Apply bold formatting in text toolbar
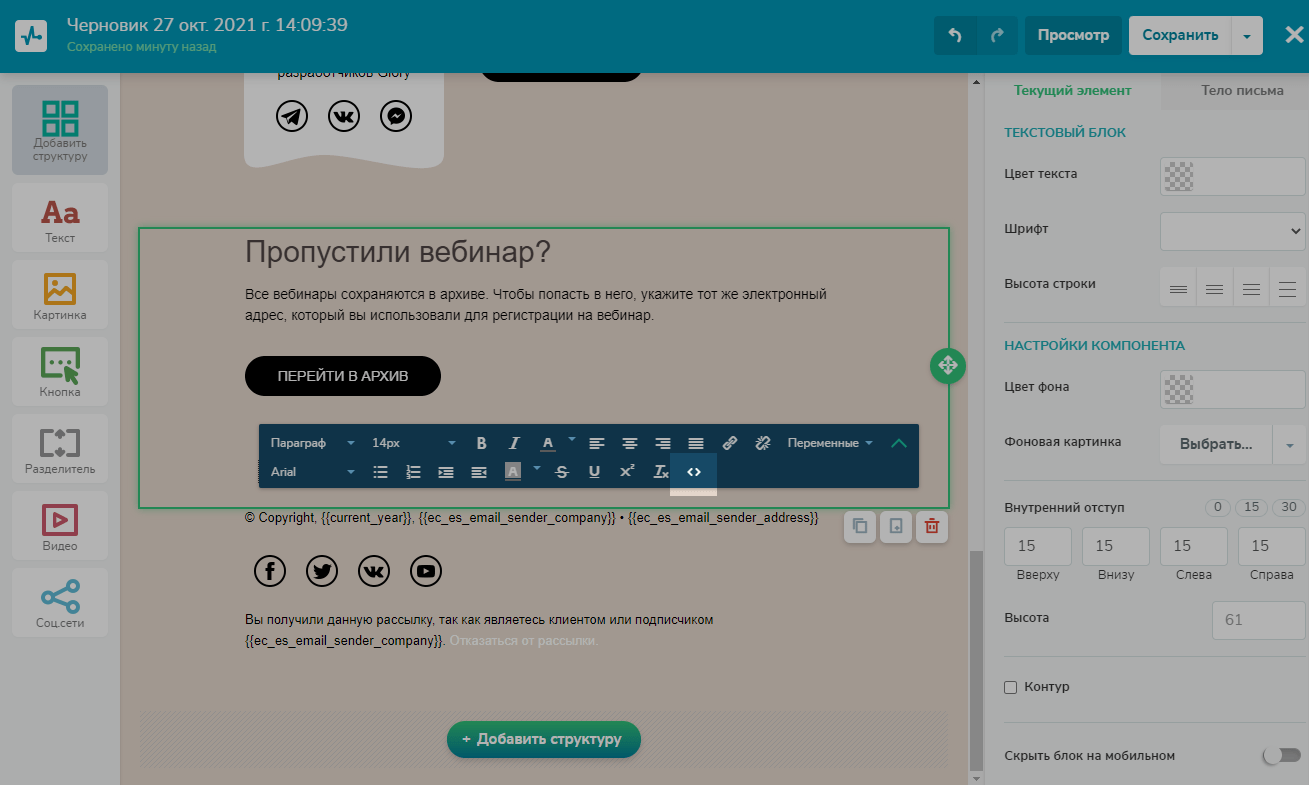This screenshot has width=1309, height=785. point(481,443)
